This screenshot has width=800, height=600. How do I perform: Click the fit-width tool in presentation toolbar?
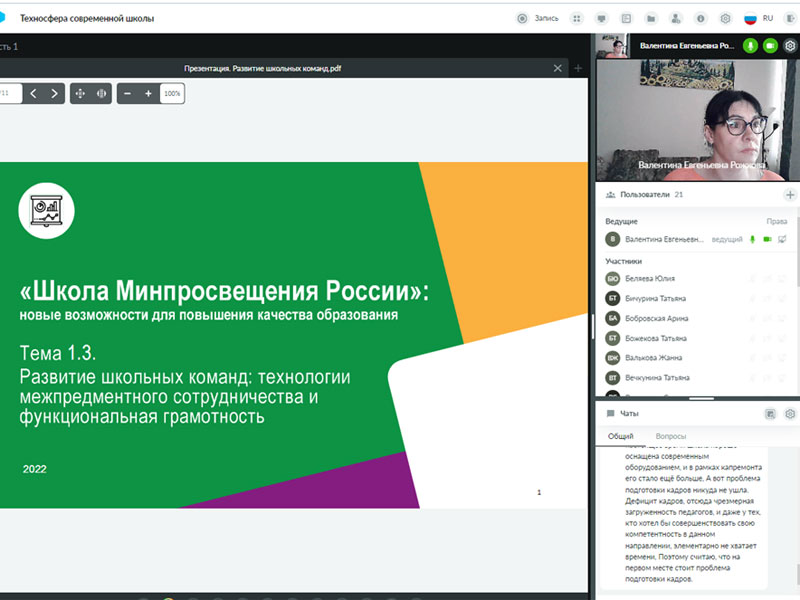[102, 93]
